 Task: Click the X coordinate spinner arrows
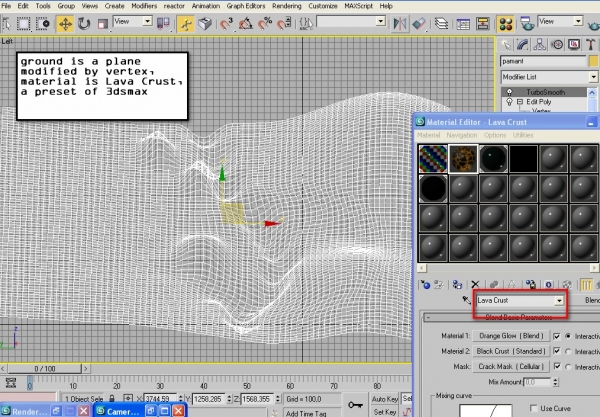180,399
